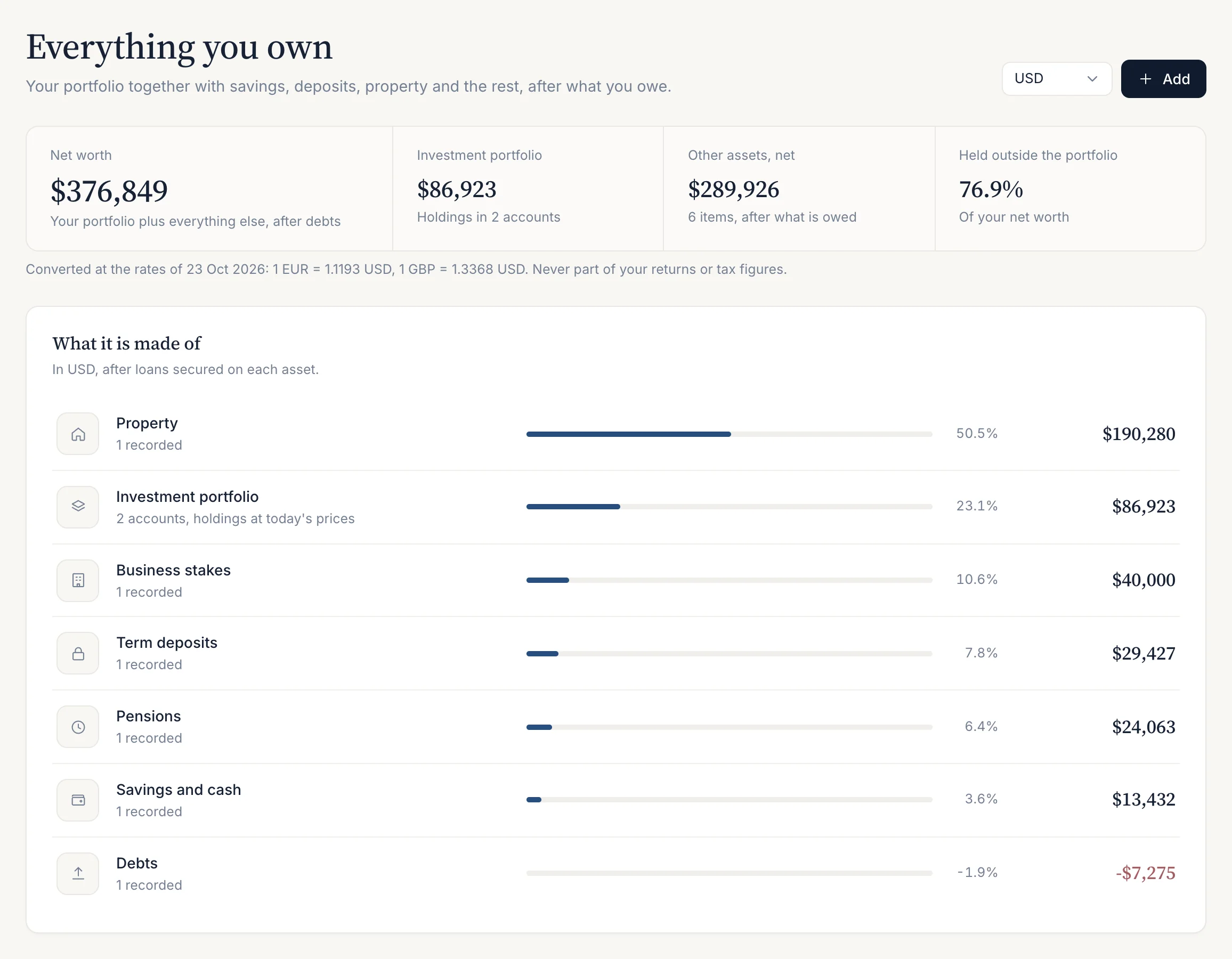
Task: Click the wallet icon for Savings and cash
Action: coord(78,800)
